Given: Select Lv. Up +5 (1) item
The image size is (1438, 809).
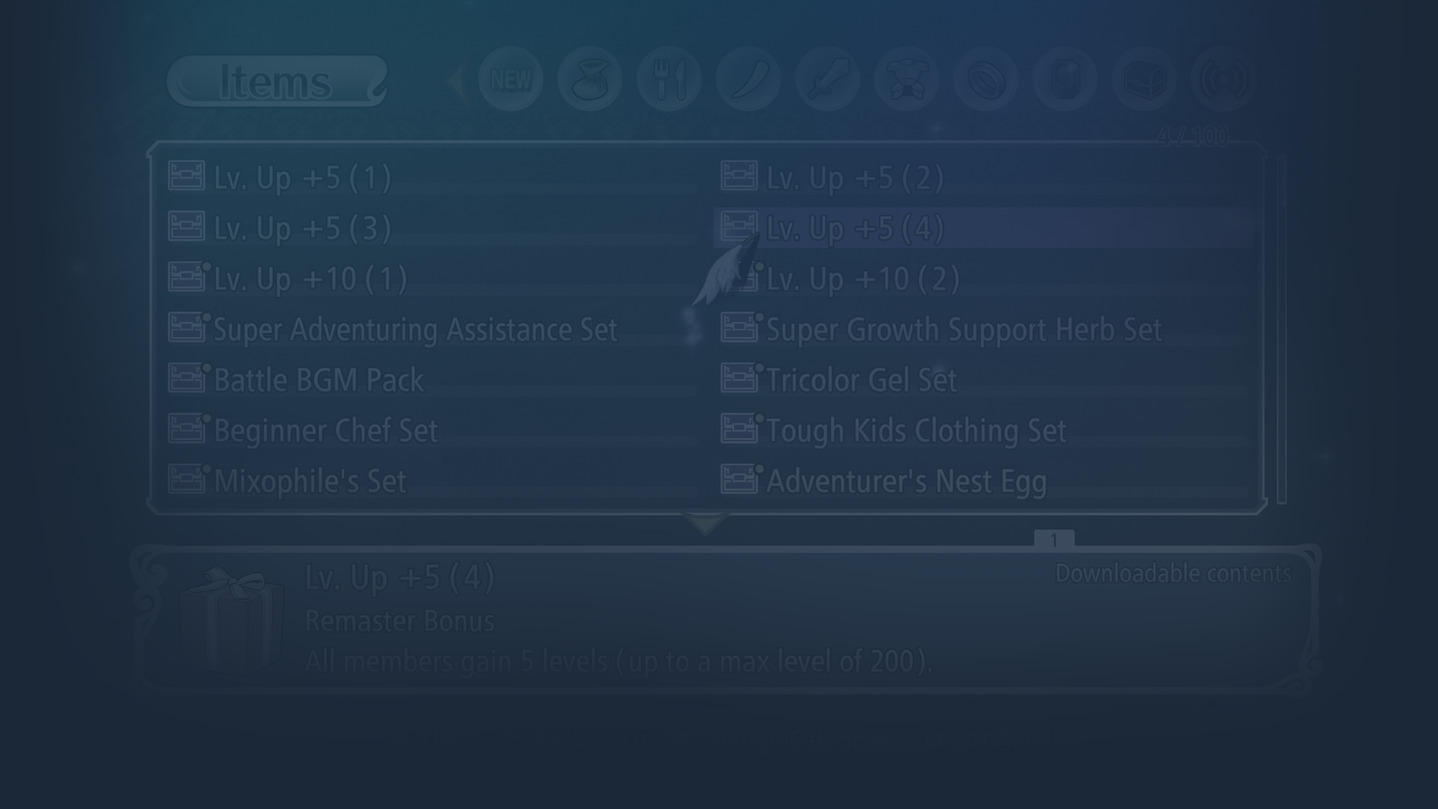Looking at the screenshot, I should tap(430, 177).
